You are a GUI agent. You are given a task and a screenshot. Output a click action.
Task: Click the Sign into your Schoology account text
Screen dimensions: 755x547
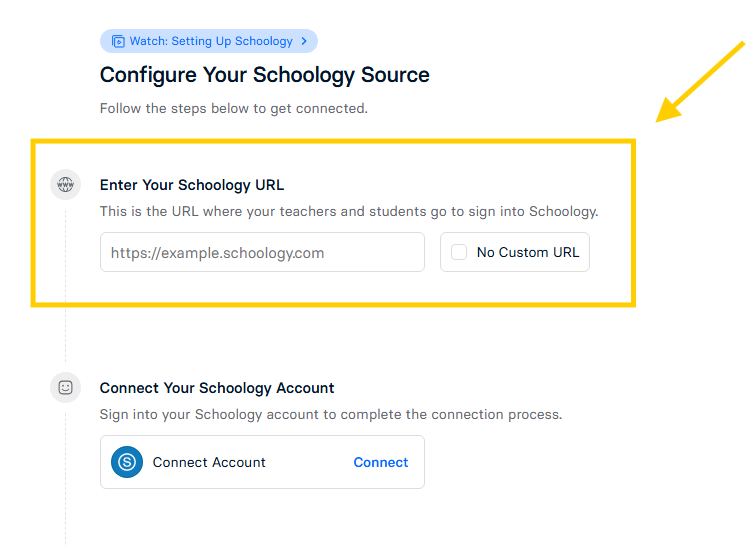click(331, 415)
